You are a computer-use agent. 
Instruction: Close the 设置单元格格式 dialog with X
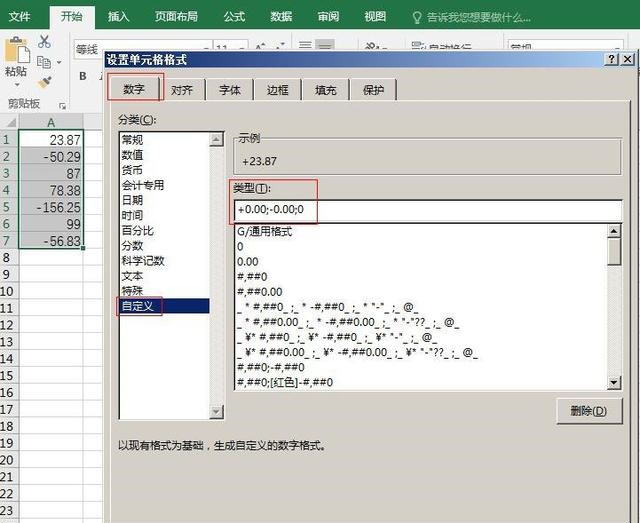pyautogui.click(x=627, y=59)
